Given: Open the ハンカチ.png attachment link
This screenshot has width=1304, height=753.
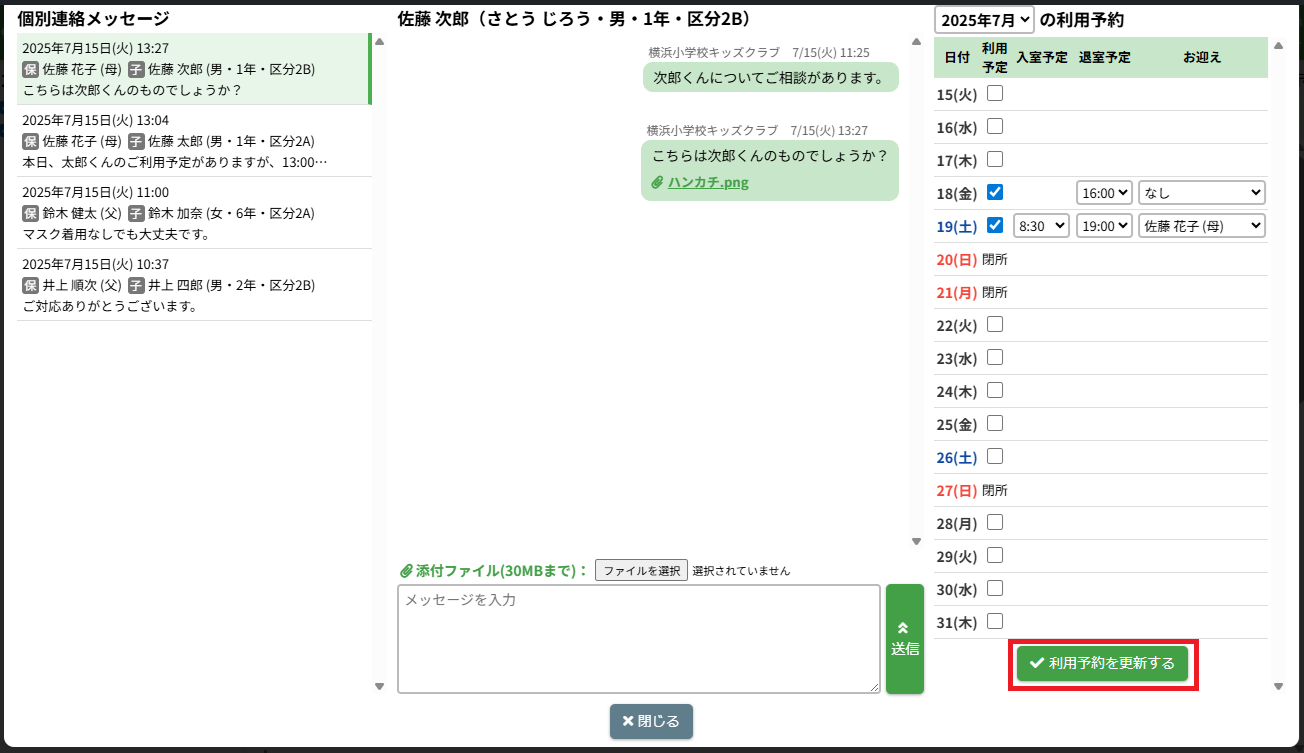Looking at the screenshot, I should tap(708, 183).
